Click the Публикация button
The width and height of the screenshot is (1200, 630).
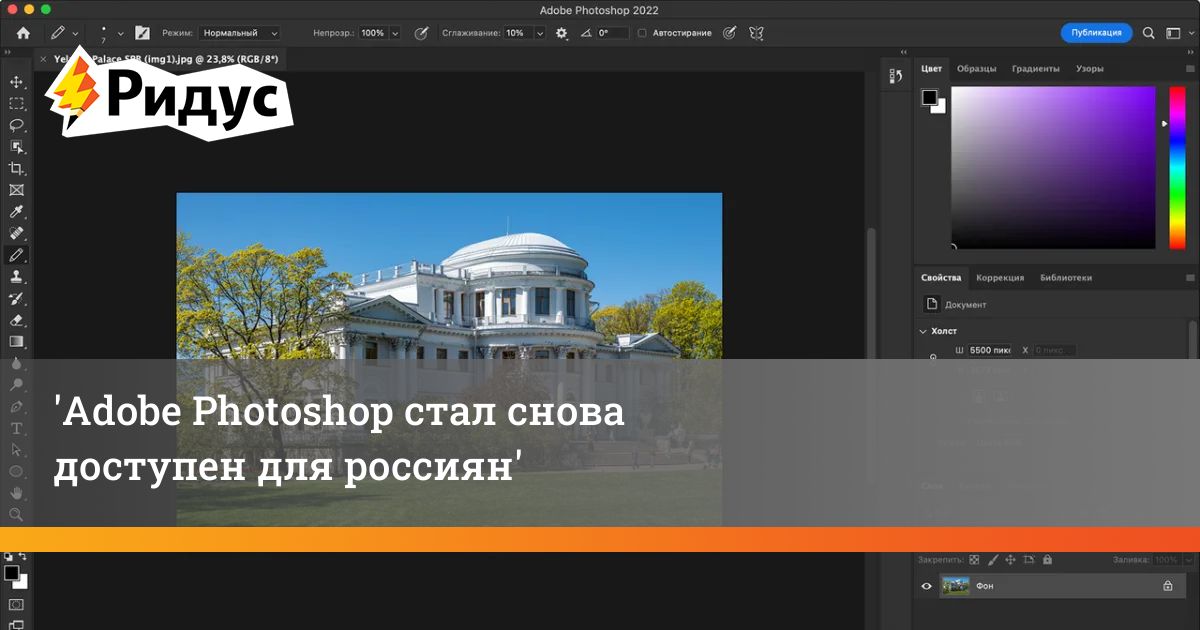(1096, 33)
